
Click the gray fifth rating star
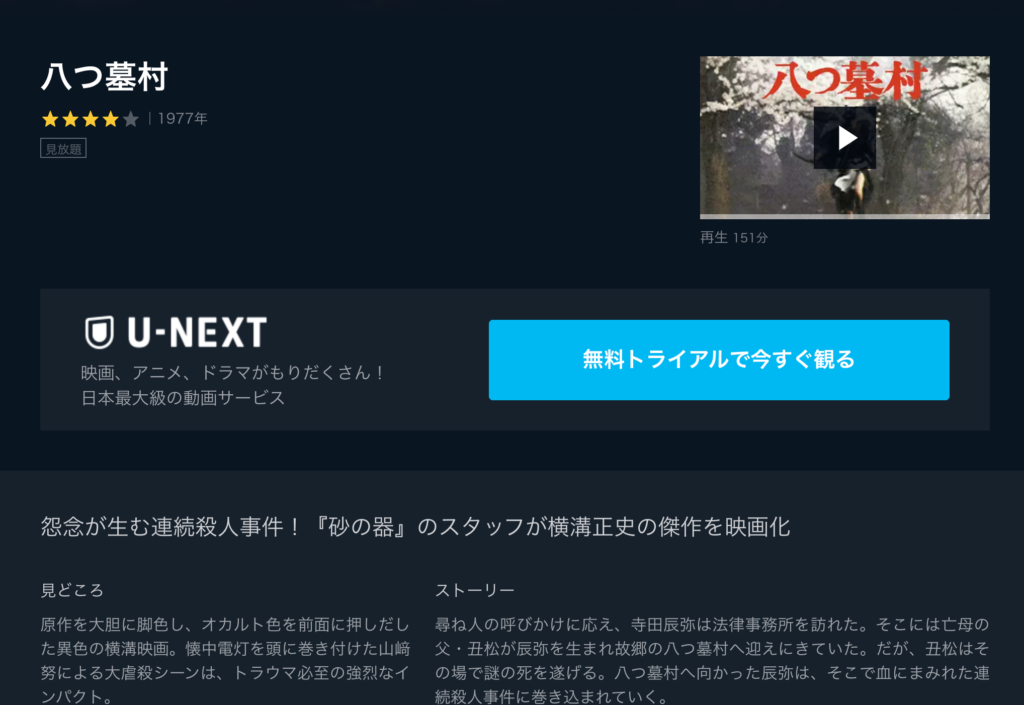tap(131, 119)
